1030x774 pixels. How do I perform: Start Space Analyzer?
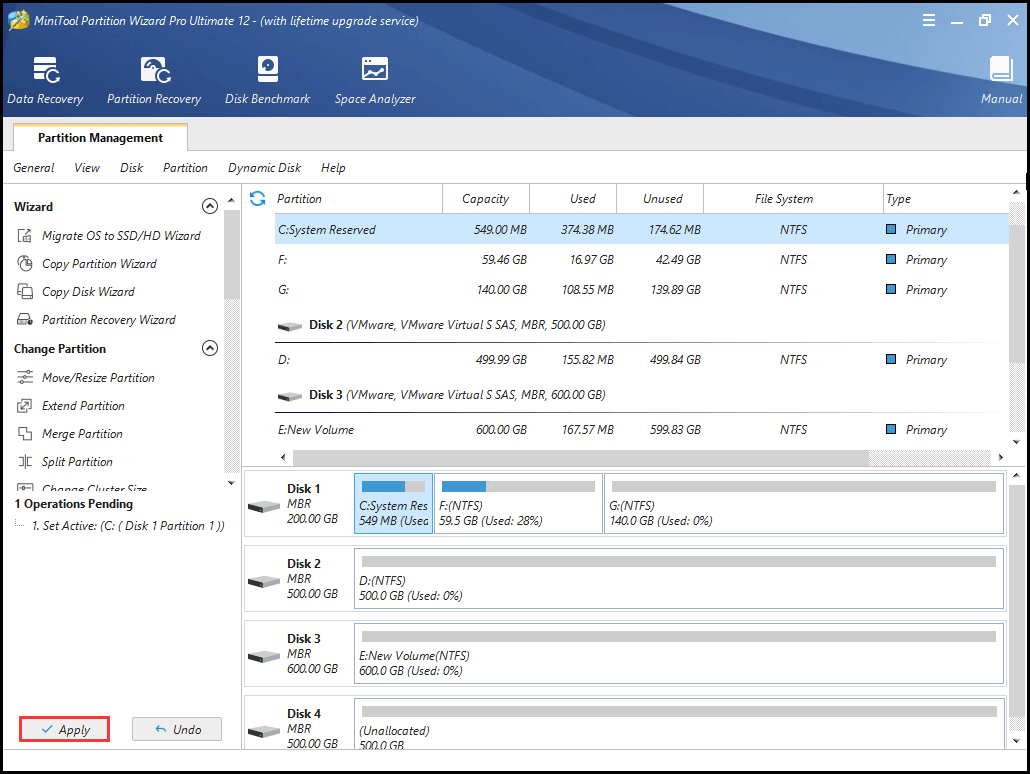374,79
